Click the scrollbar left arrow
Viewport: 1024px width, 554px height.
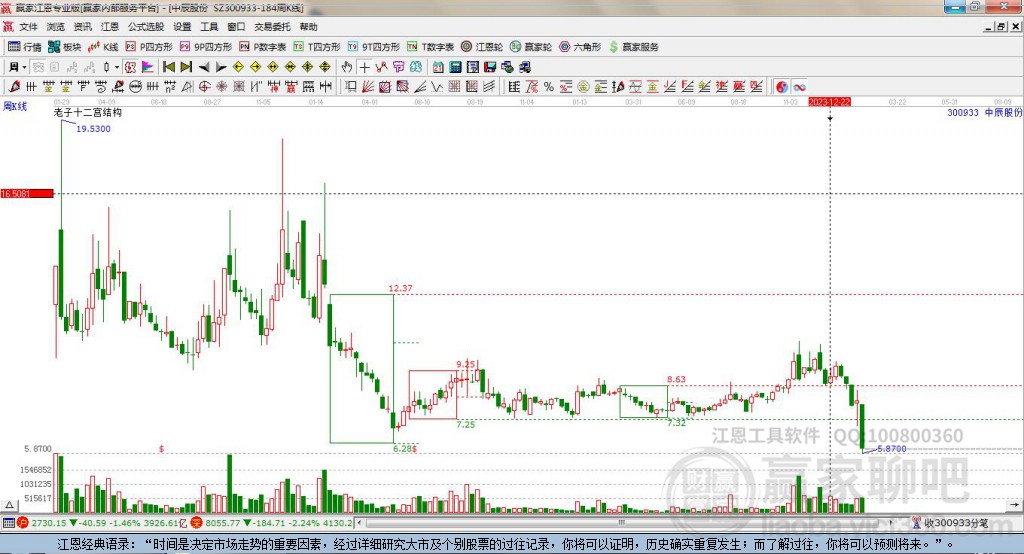click(360, 523)
